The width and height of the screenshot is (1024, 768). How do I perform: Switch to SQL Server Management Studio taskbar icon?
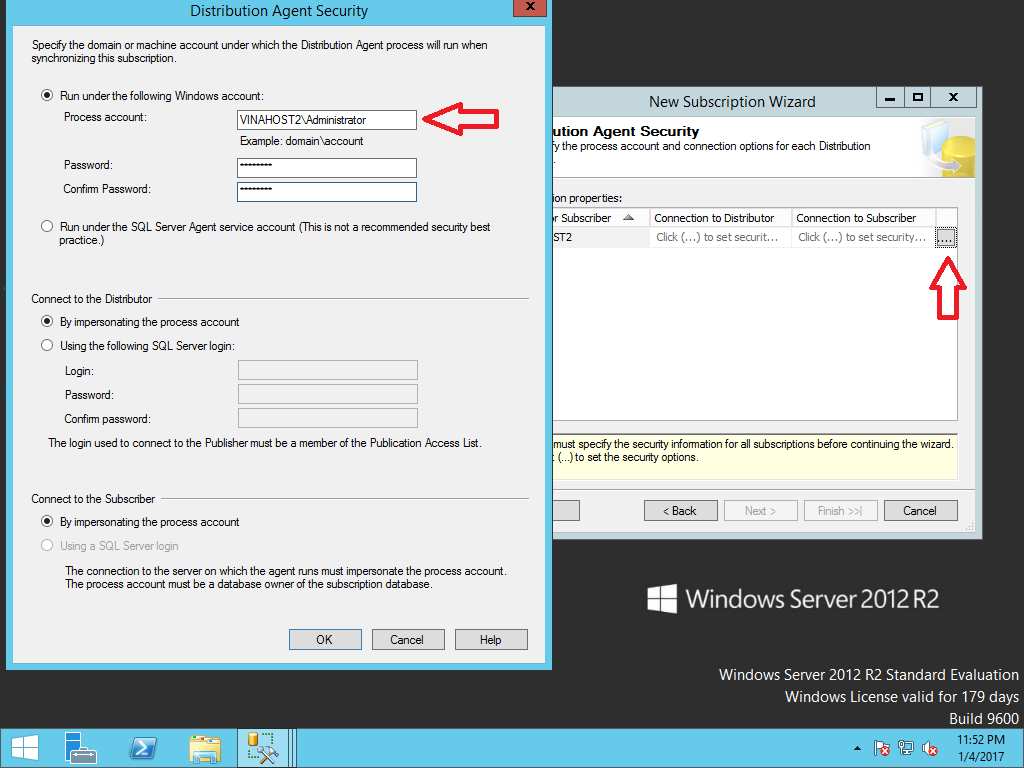(264, 748)
